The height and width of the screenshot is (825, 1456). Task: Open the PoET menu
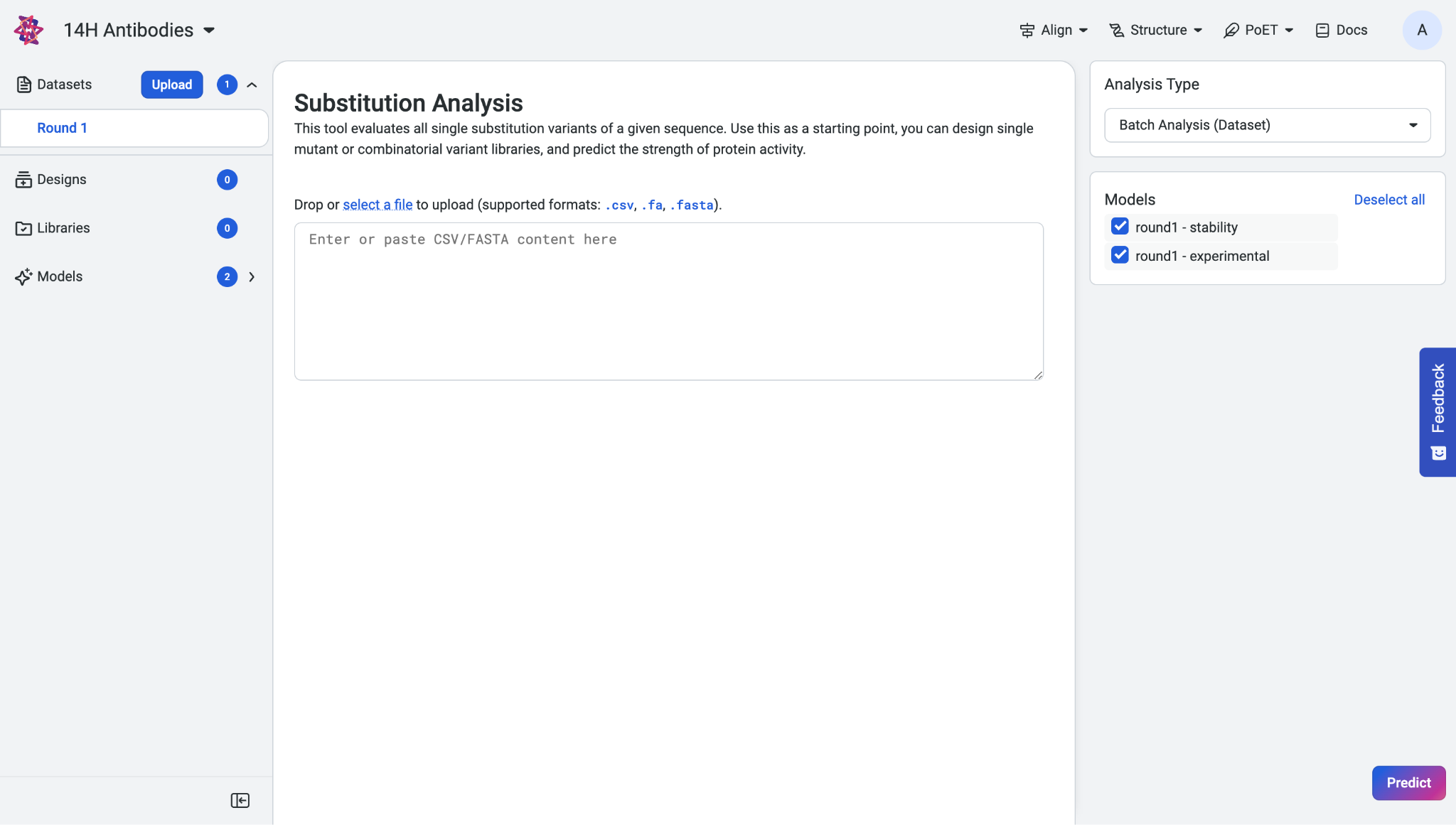[1258, 30]
